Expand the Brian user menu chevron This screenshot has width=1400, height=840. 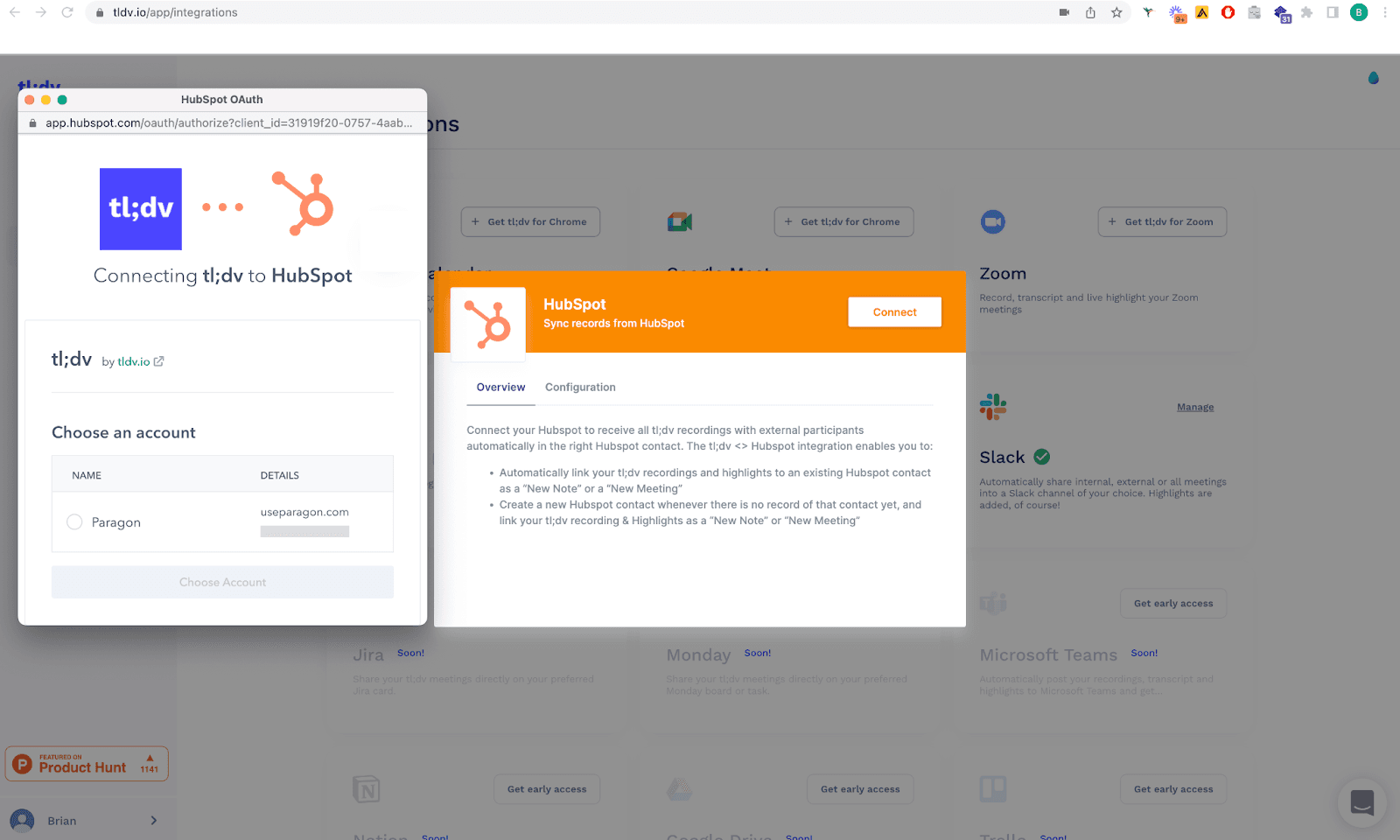(x=154, y=821)
